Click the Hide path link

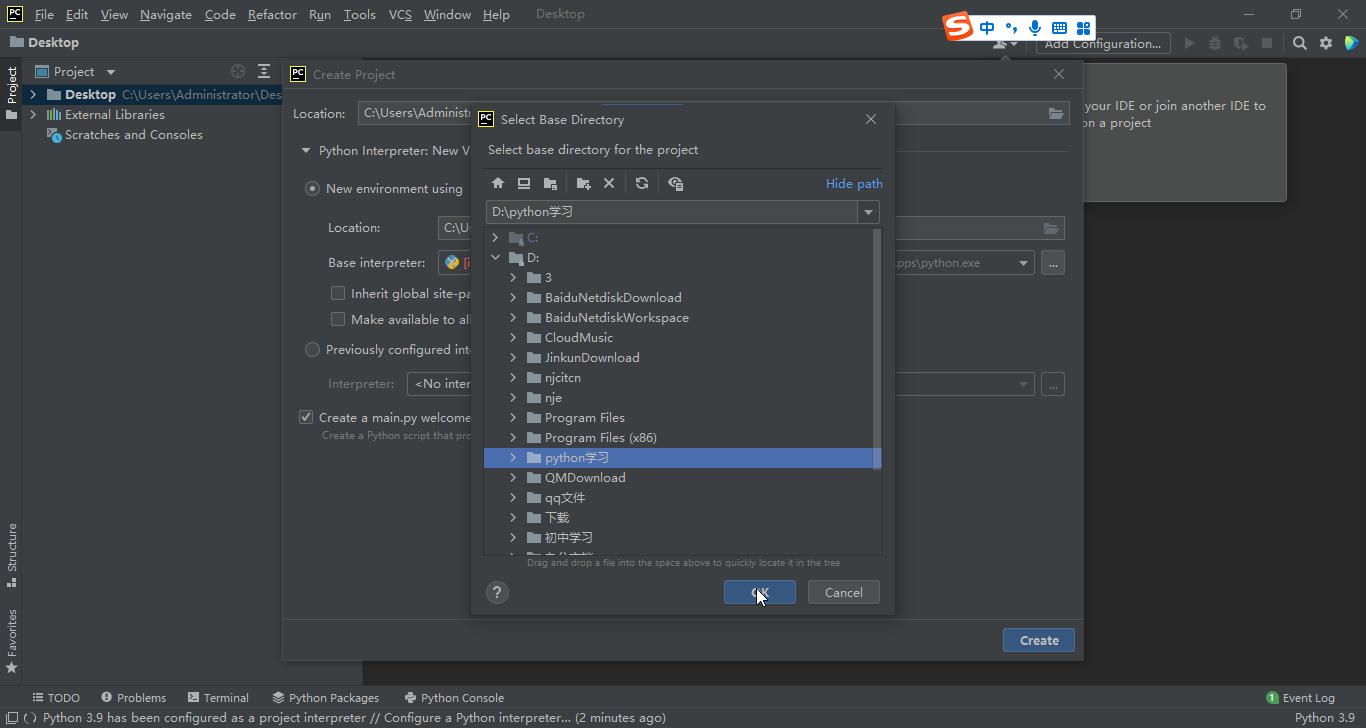tap(853, 183)
